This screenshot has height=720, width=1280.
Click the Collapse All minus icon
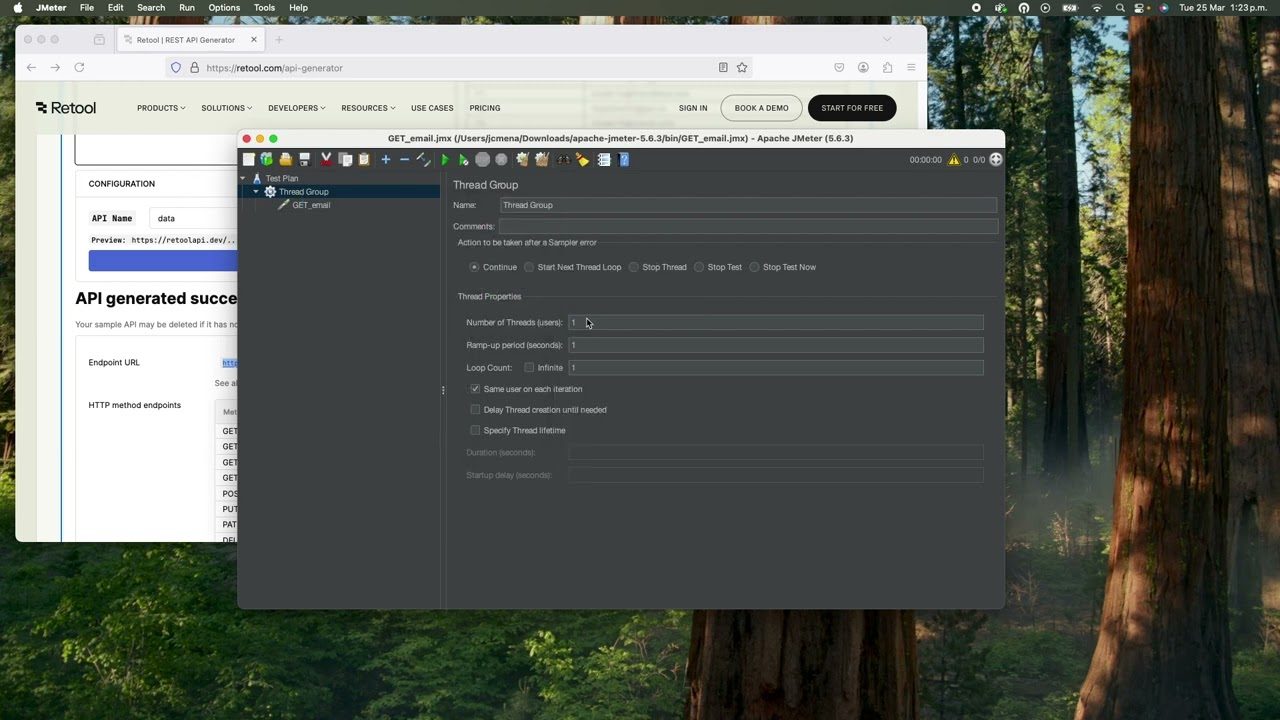pos(404,160)
